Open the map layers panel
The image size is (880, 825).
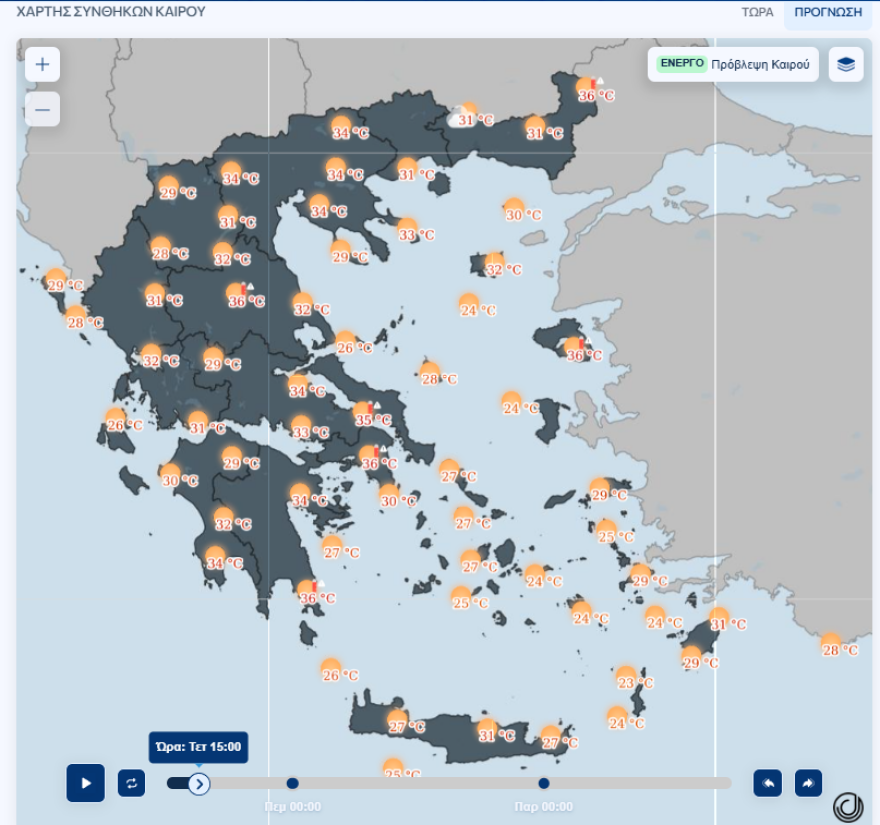pyautogui.click(x=846, y=64)
